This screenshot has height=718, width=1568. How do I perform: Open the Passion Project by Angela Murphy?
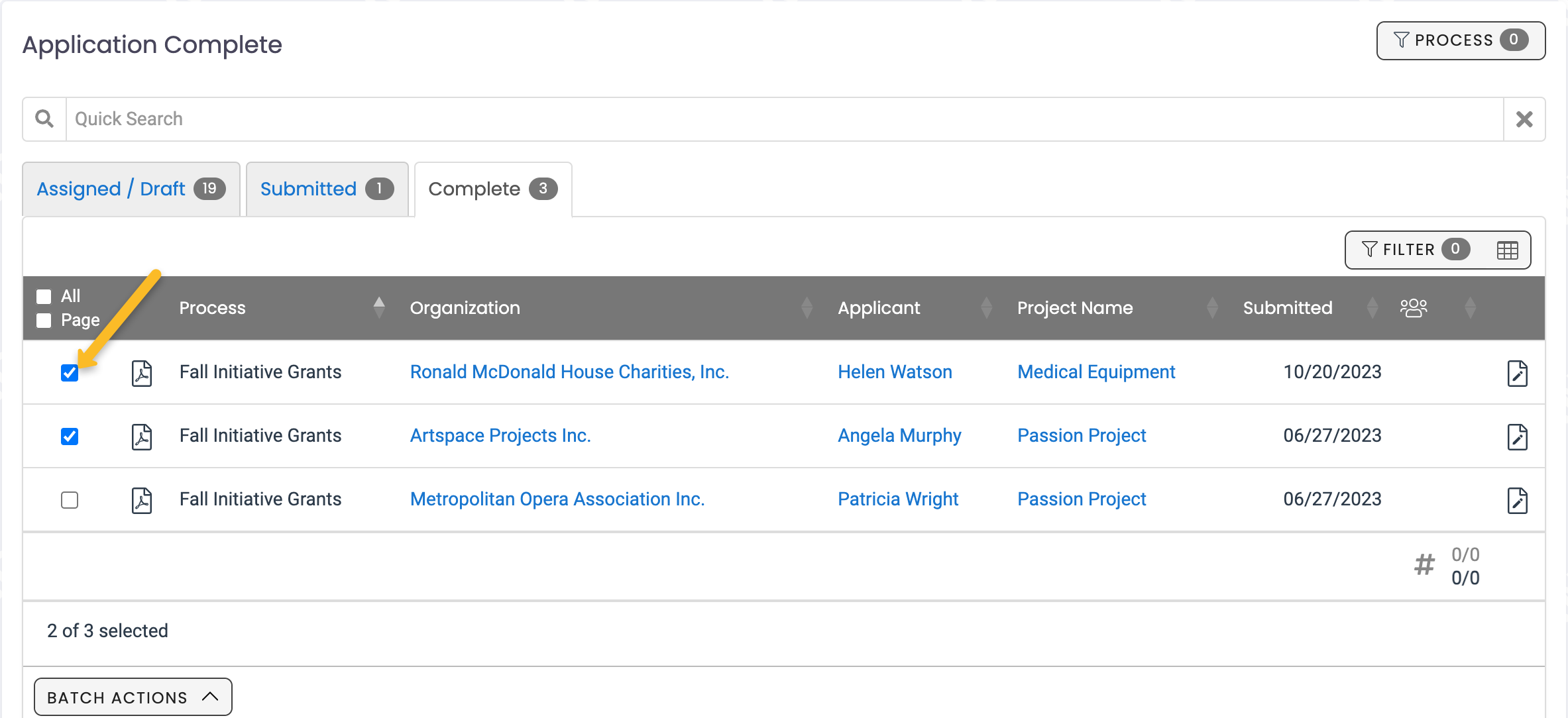(x=1081, y=435)
